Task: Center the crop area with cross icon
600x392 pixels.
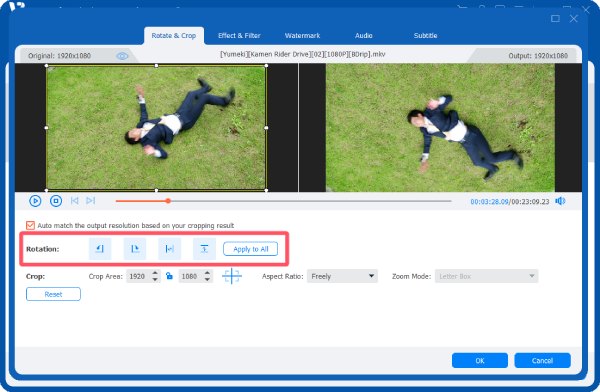Action: tap(232, 276)
